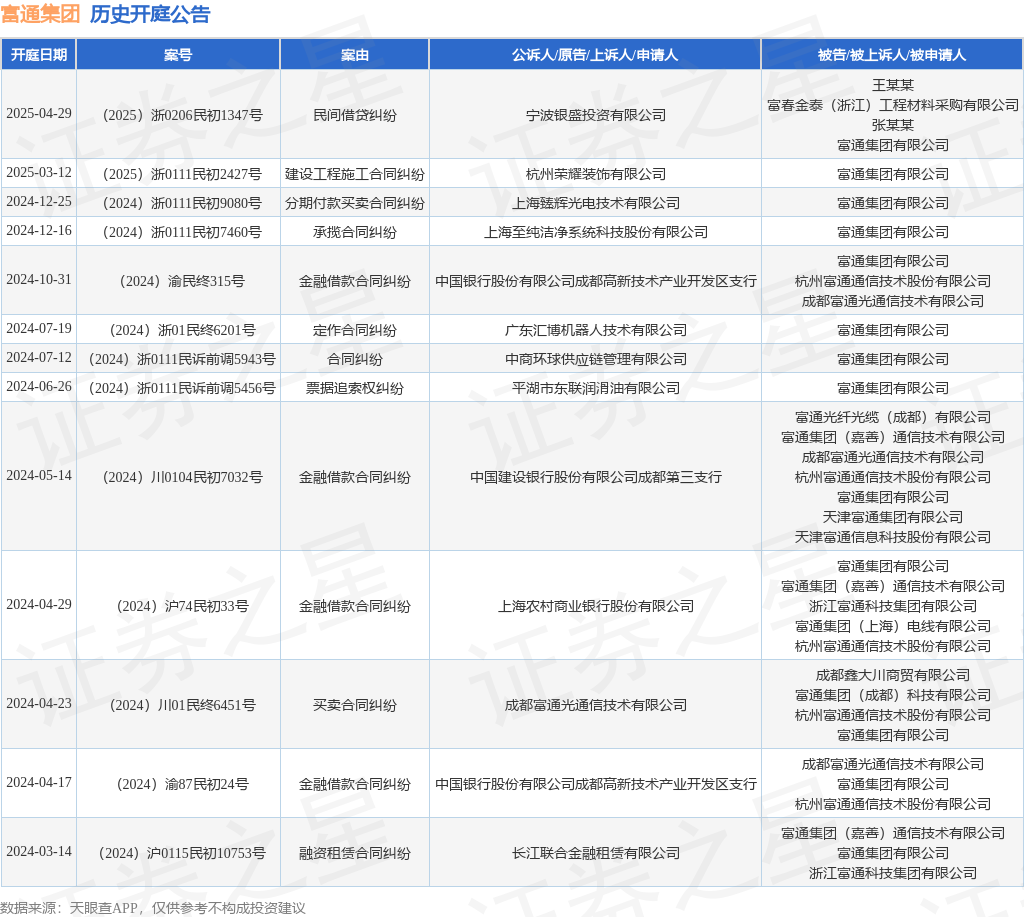
Task: Select the 案由 column header
Action: tap(355, 55)
